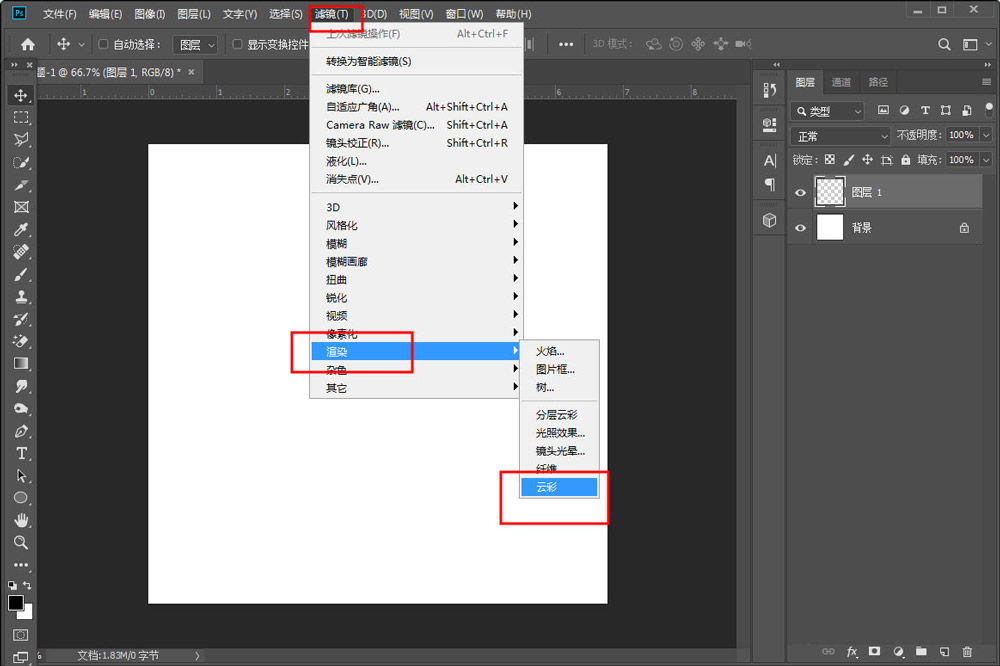This screenshot has height=666, width=1000.
Task: Open 类型 layer filter dropdown
Action: tap(828, 111)
